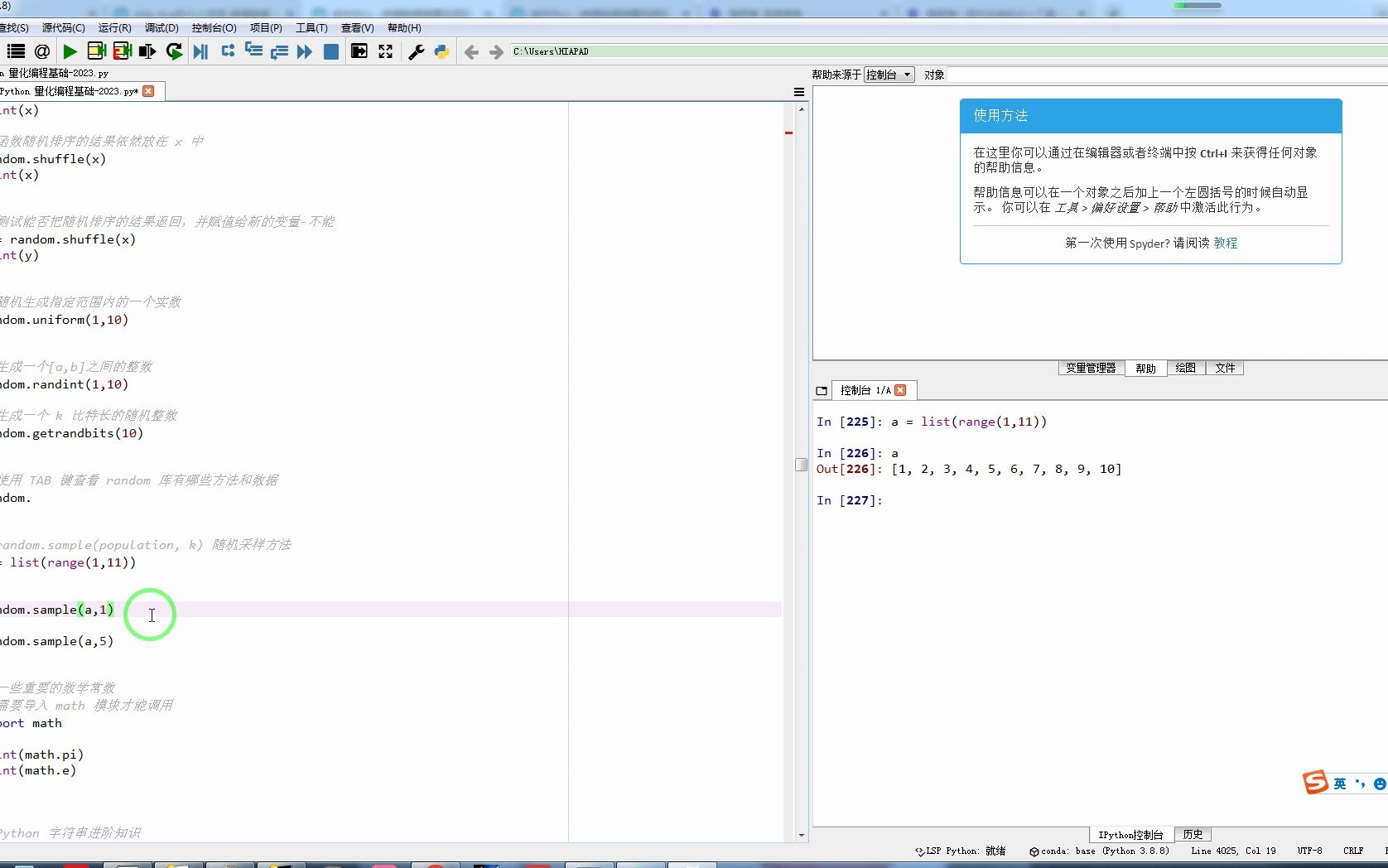Maximize current pane icon

tap(359, 51)
